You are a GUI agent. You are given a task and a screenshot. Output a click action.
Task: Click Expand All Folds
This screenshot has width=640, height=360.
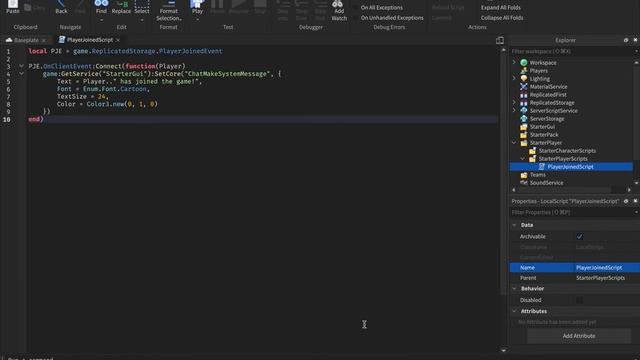click(x=500, y=7)
